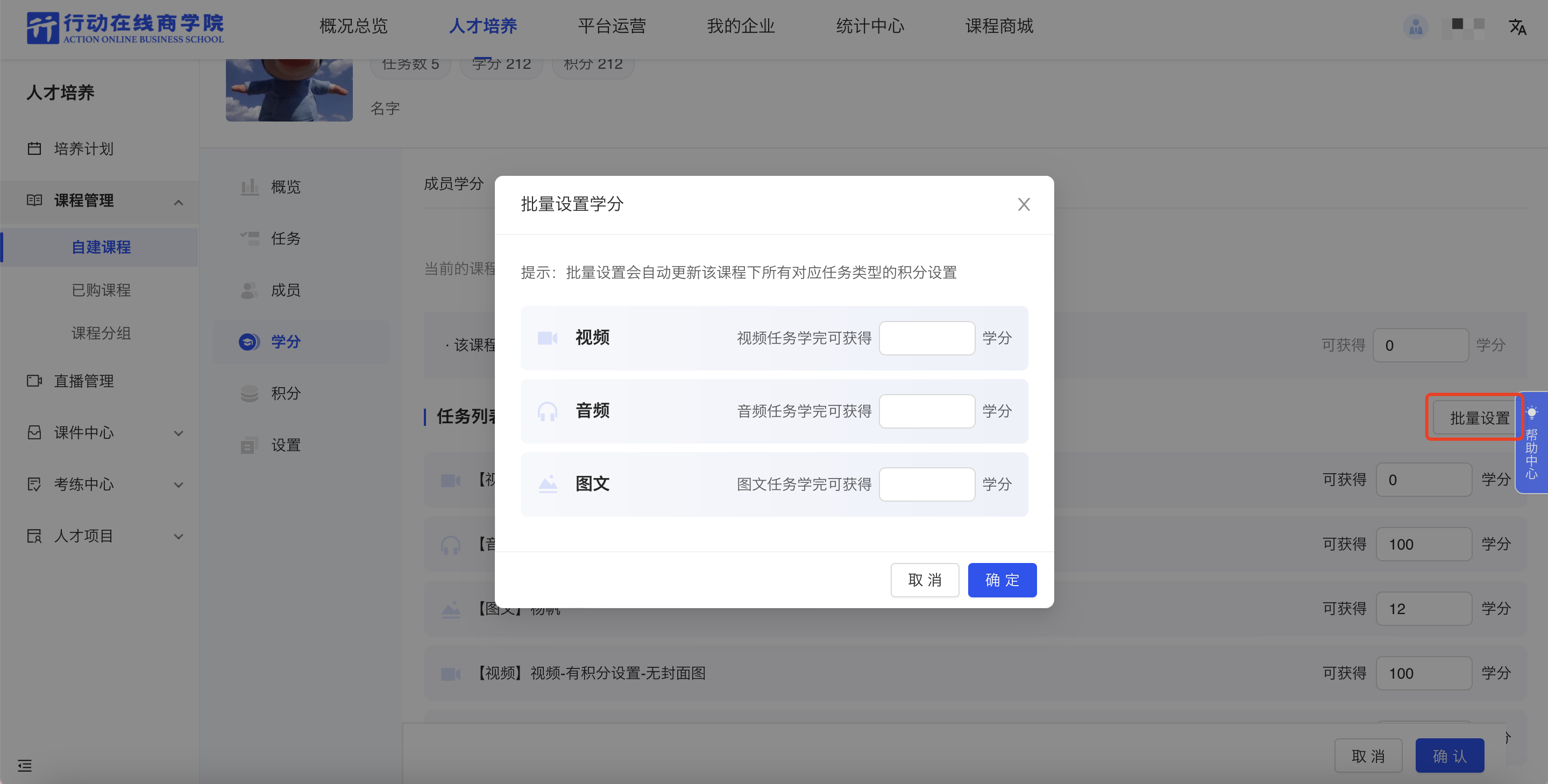
Task: Click the 学分 graduation cap icon
Action: tap(249, 342)
